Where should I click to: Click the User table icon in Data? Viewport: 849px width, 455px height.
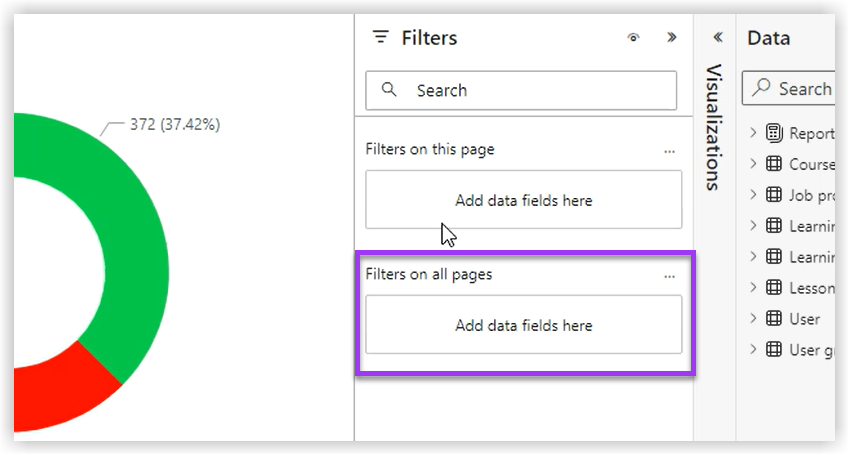773,319
